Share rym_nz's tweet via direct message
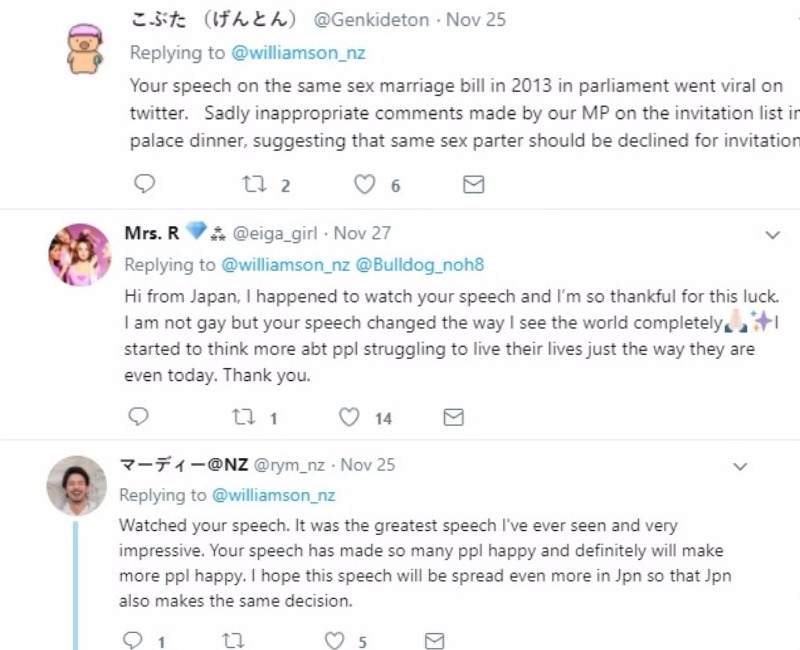The width and height of the screenshot is (800, 650). (x=435, y=640)
